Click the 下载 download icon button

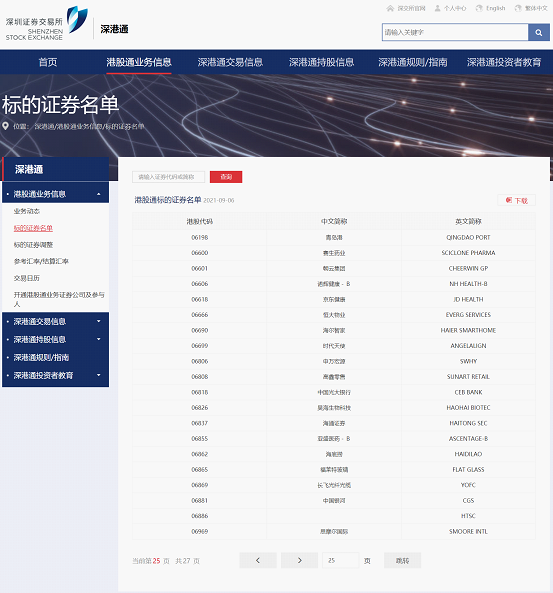(516, 200)
